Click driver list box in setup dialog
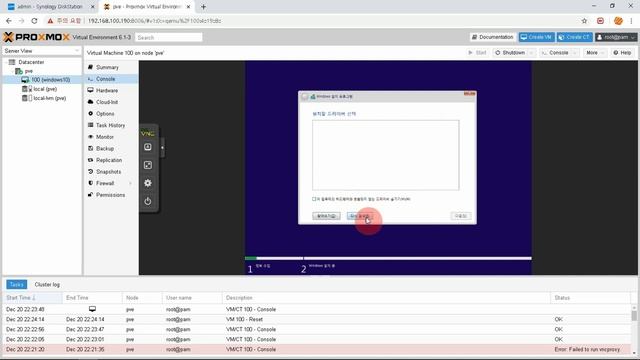This screenshot has width=640, height=360. (386, 155)
